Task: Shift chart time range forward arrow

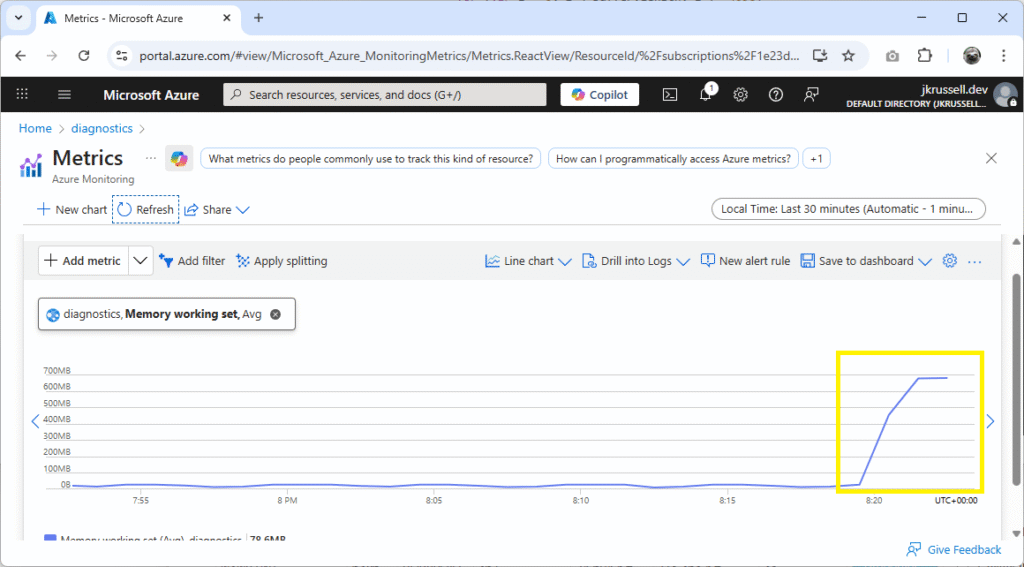Action: [x=991, y=421]
